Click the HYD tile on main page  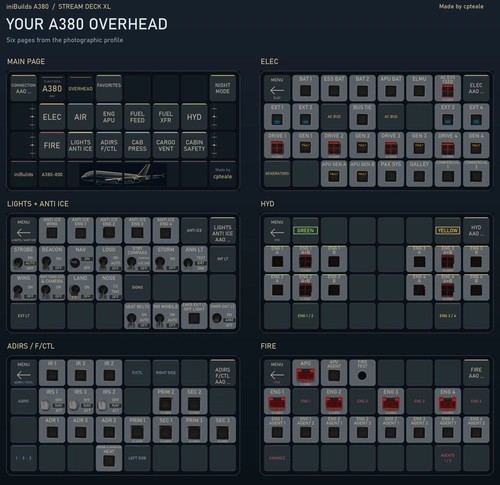coord(194,117)
